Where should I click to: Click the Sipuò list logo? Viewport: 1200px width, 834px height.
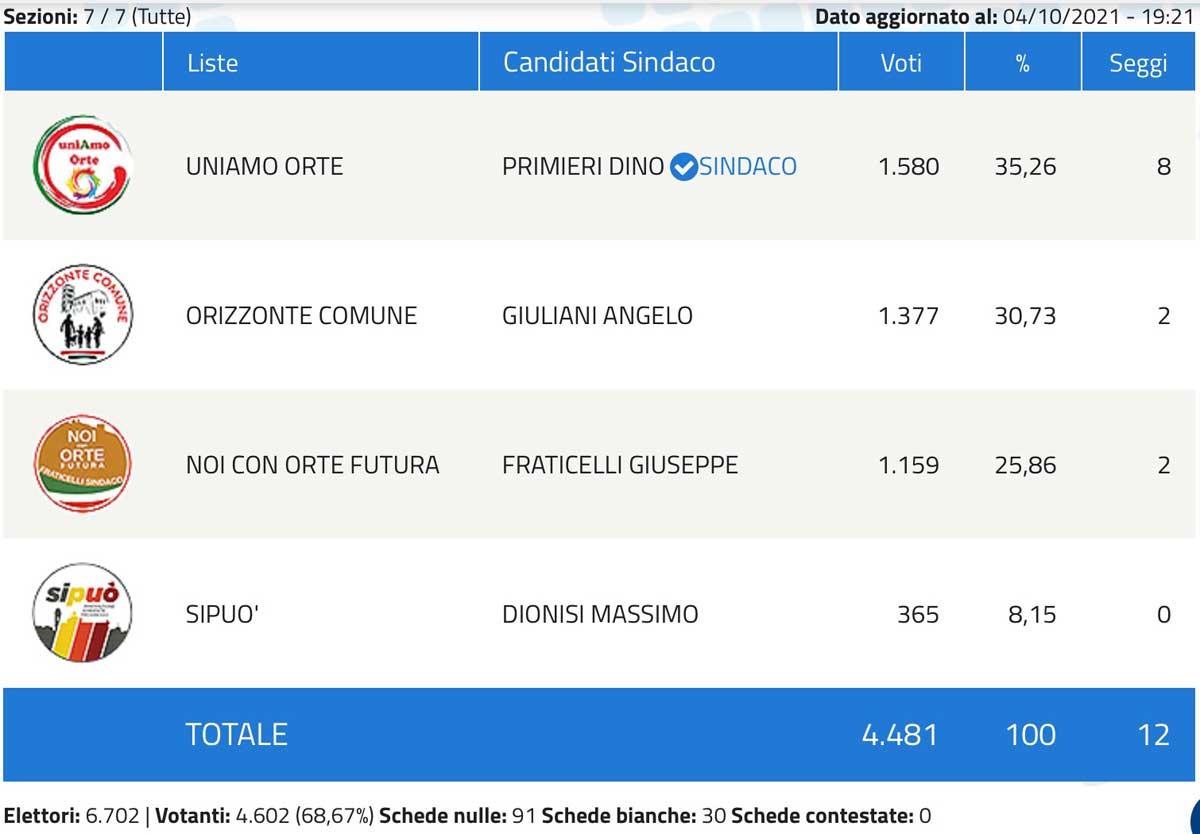(x=82, y=613)
